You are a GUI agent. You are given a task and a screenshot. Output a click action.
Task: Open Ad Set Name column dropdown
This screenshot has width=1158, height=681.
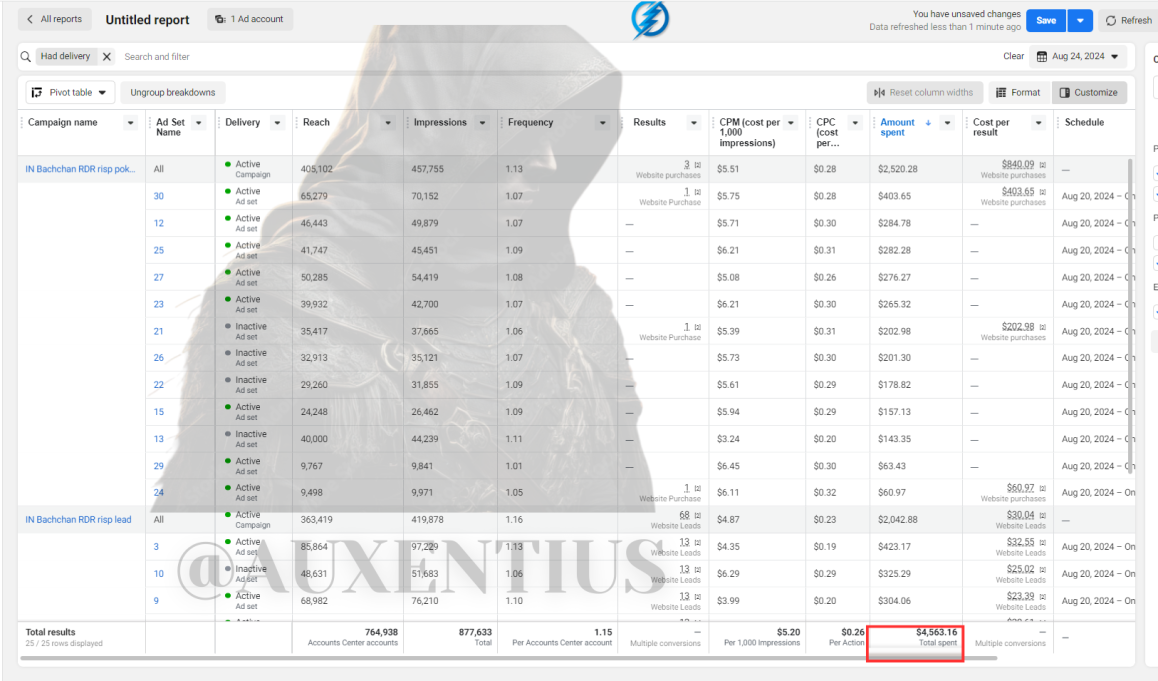point(199,123)
